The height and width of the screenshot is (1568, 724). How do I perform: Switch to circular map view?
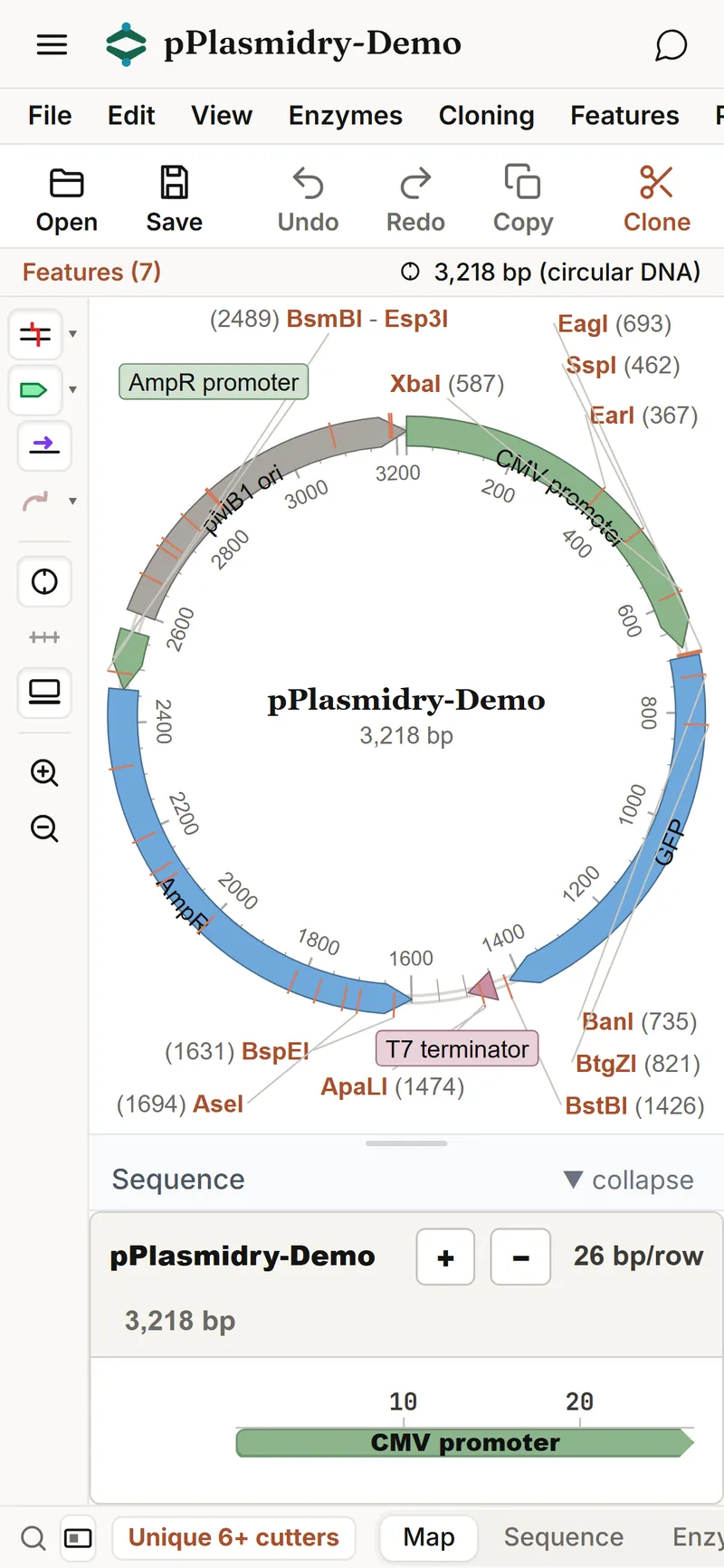click(44, 581)
